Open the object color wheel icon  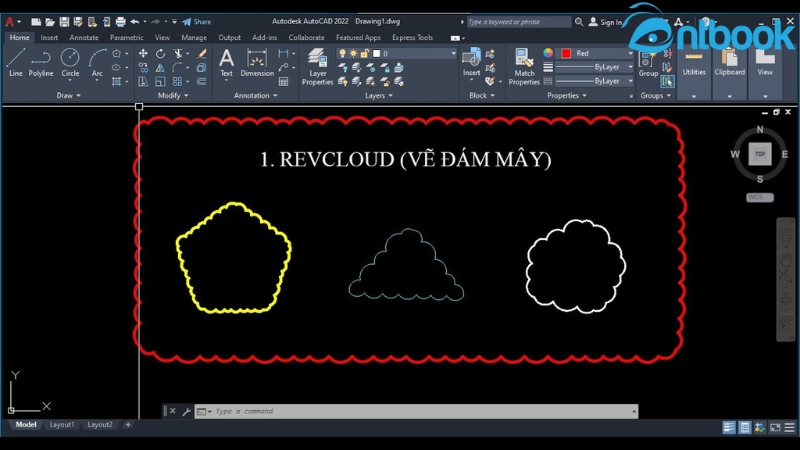[548, 53]
